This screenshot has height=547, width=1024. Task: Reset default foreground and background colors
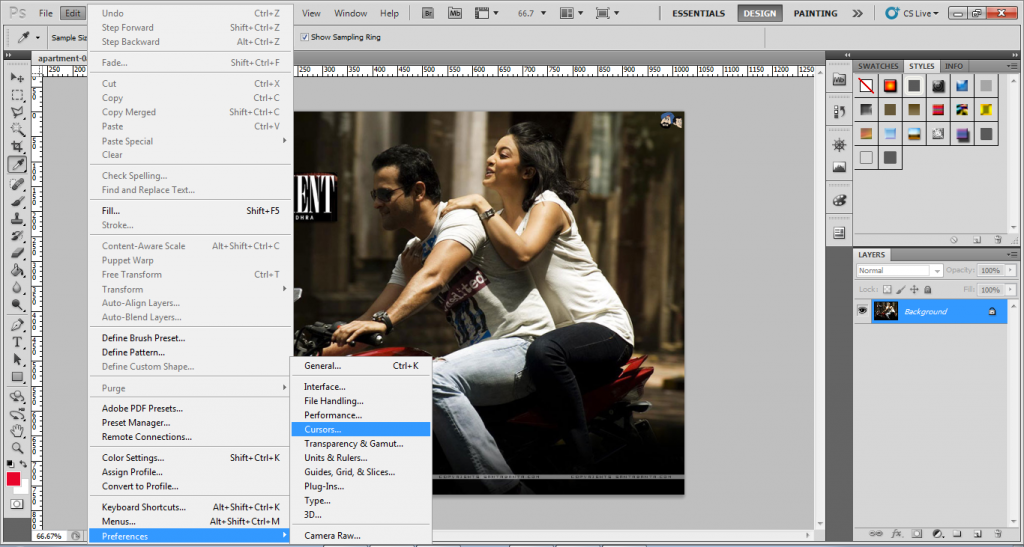(x=10, y=463)
